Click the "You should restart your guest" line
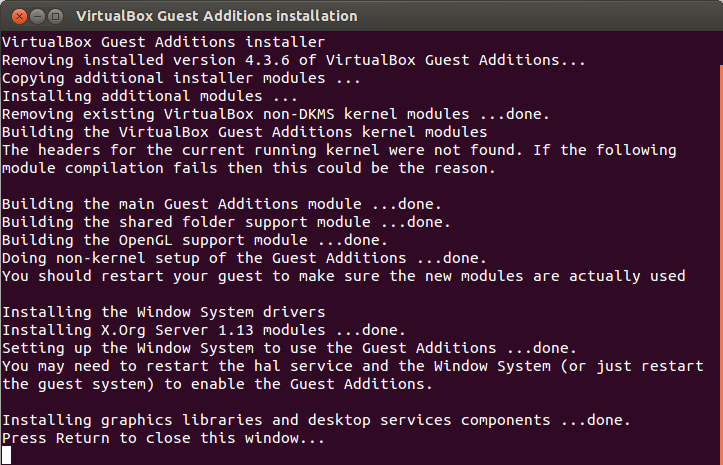This screenshot has height=465, width=723. [x=343, y=276]
